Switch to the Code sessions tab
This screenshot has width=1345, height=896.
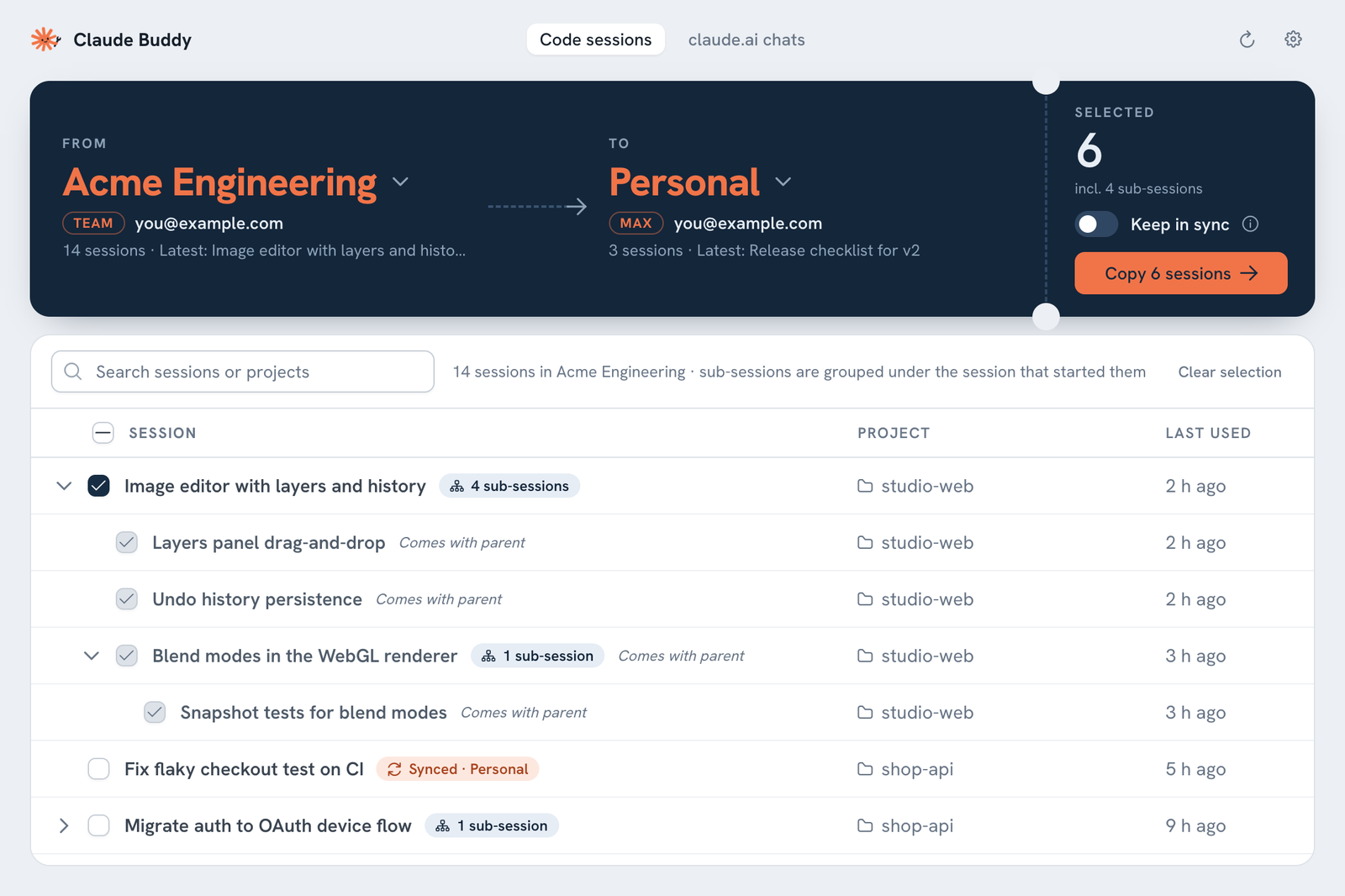[595, 40]
